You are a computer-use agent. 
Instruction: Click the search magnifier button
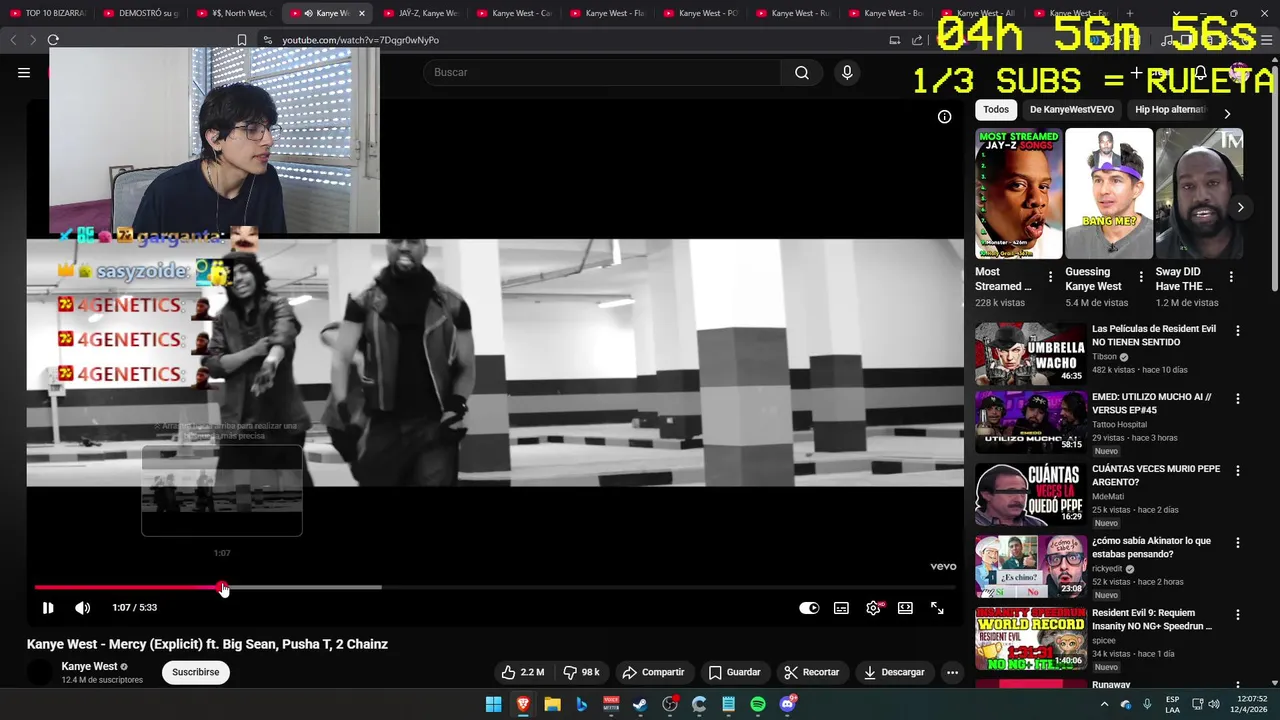tap(802, 72)
